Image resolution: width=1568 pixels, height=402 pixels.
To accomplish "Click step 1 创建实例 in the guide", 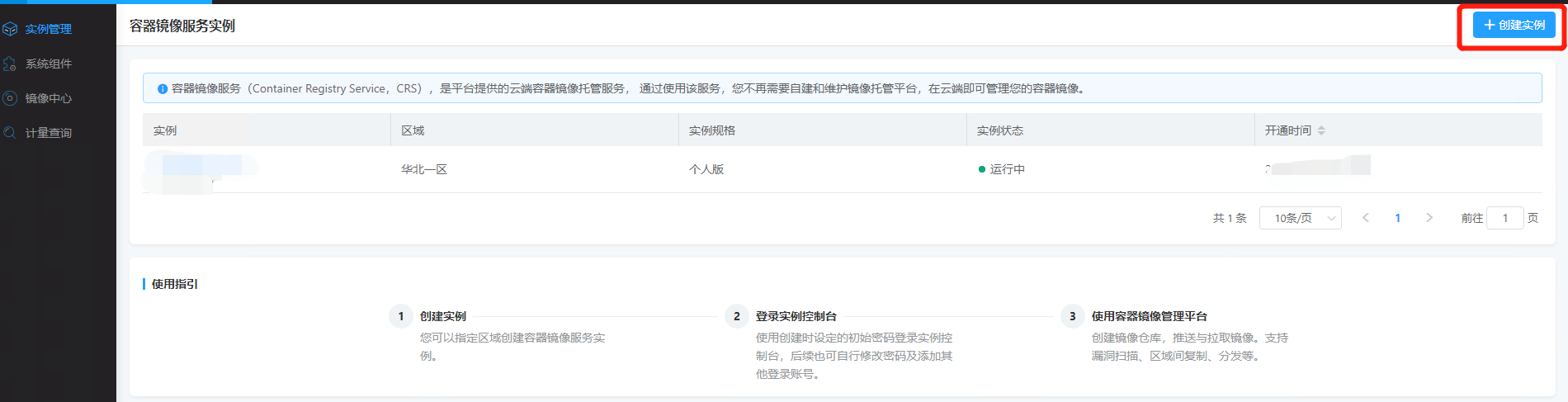I will (443, 316).
